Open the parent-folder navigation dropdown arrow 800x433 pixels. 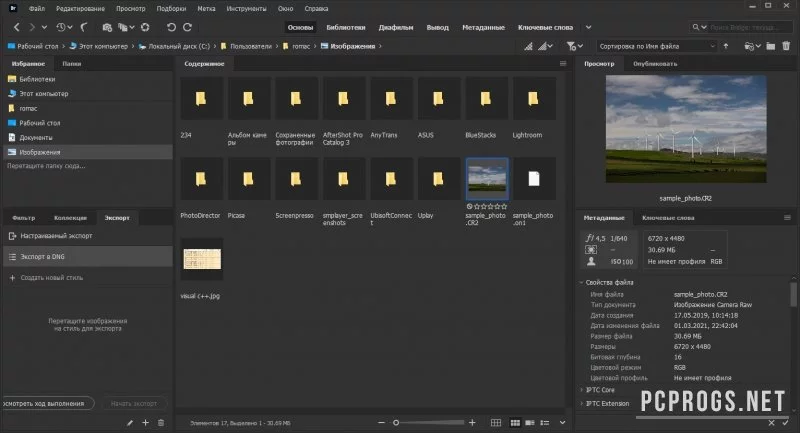[x=44, y=28]
